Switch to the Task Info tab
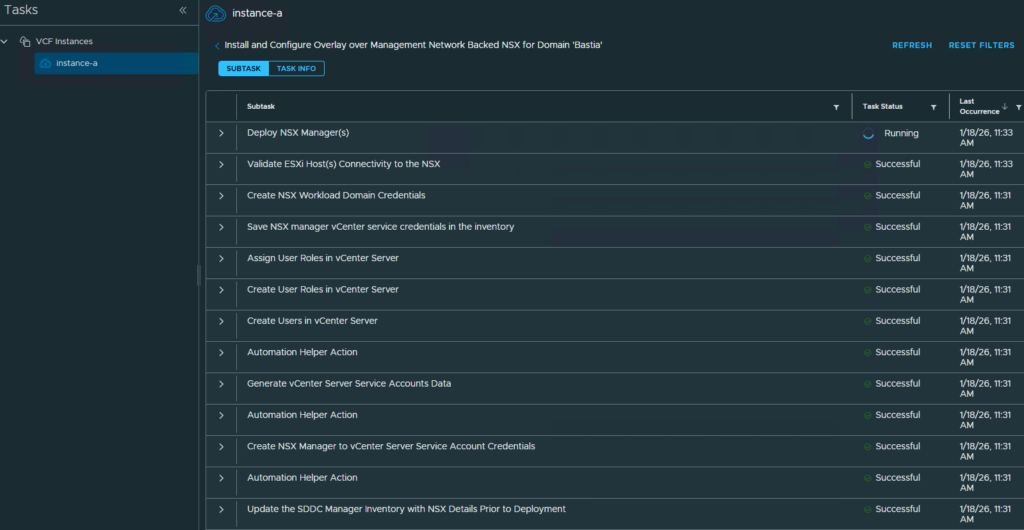1024x530 pixels. (x=296, y=68)
